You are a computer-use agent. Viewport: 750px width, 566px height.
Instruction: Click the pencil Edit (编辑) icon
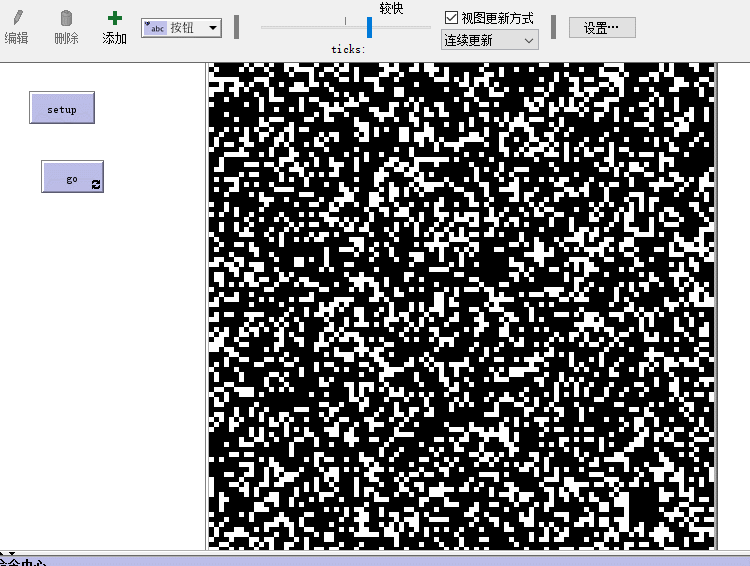[x=18, y=17]
